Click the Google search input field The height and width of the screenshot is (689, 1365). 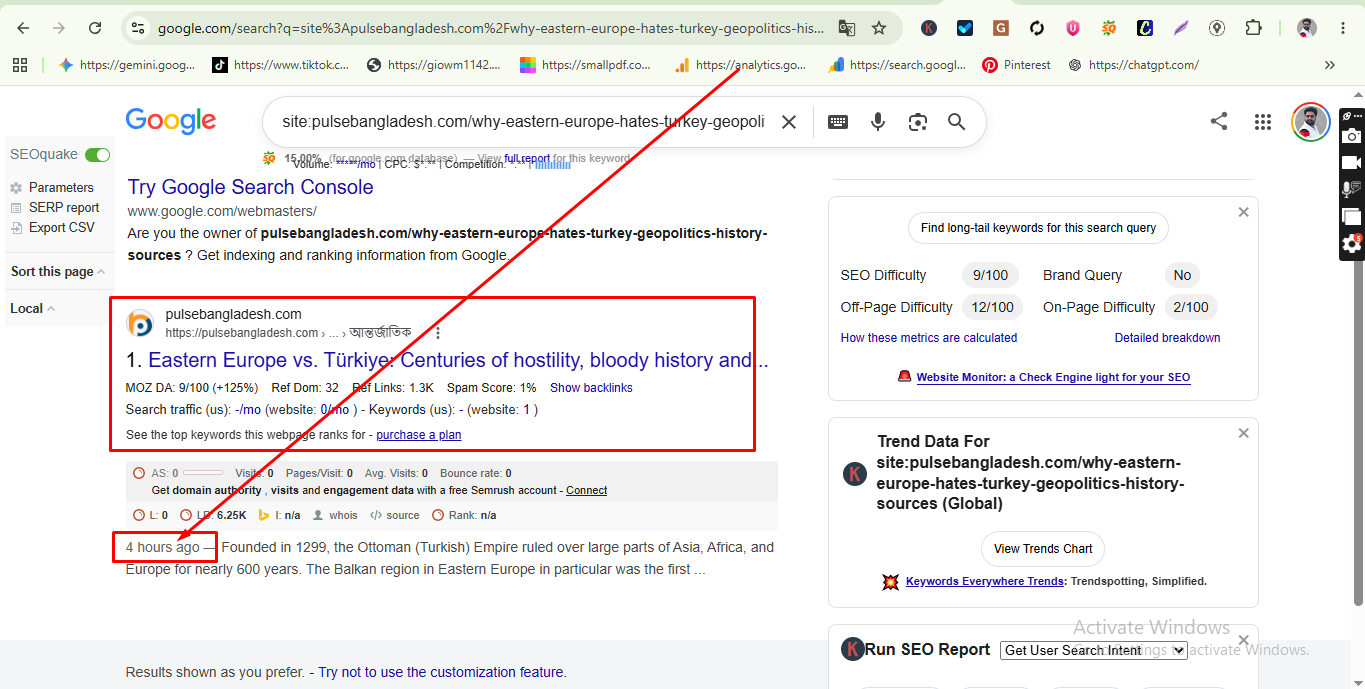(x=523, y=122)
